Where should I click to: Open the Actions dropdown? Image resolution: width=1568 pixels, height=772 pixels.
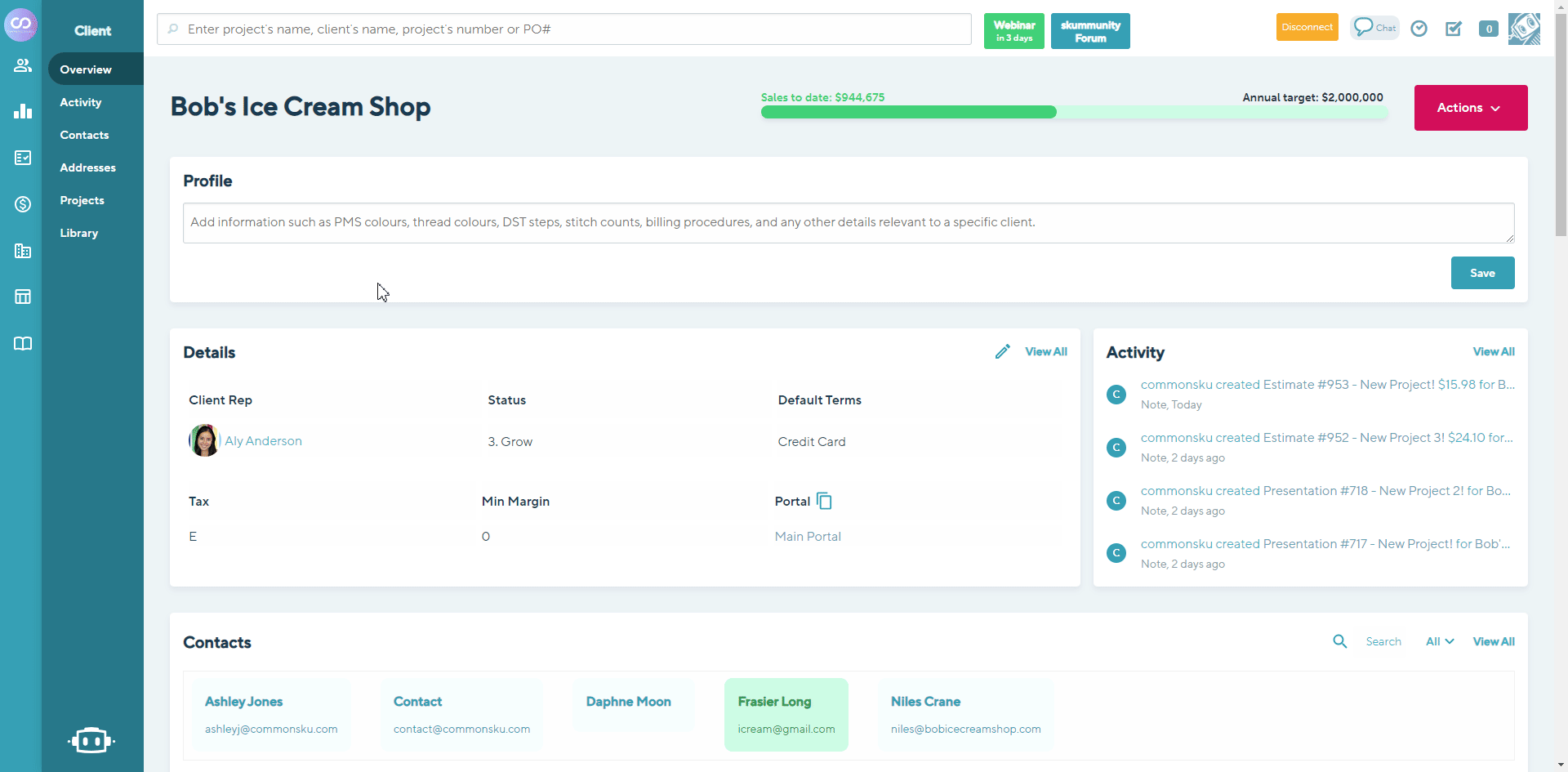click(1469, 107)
